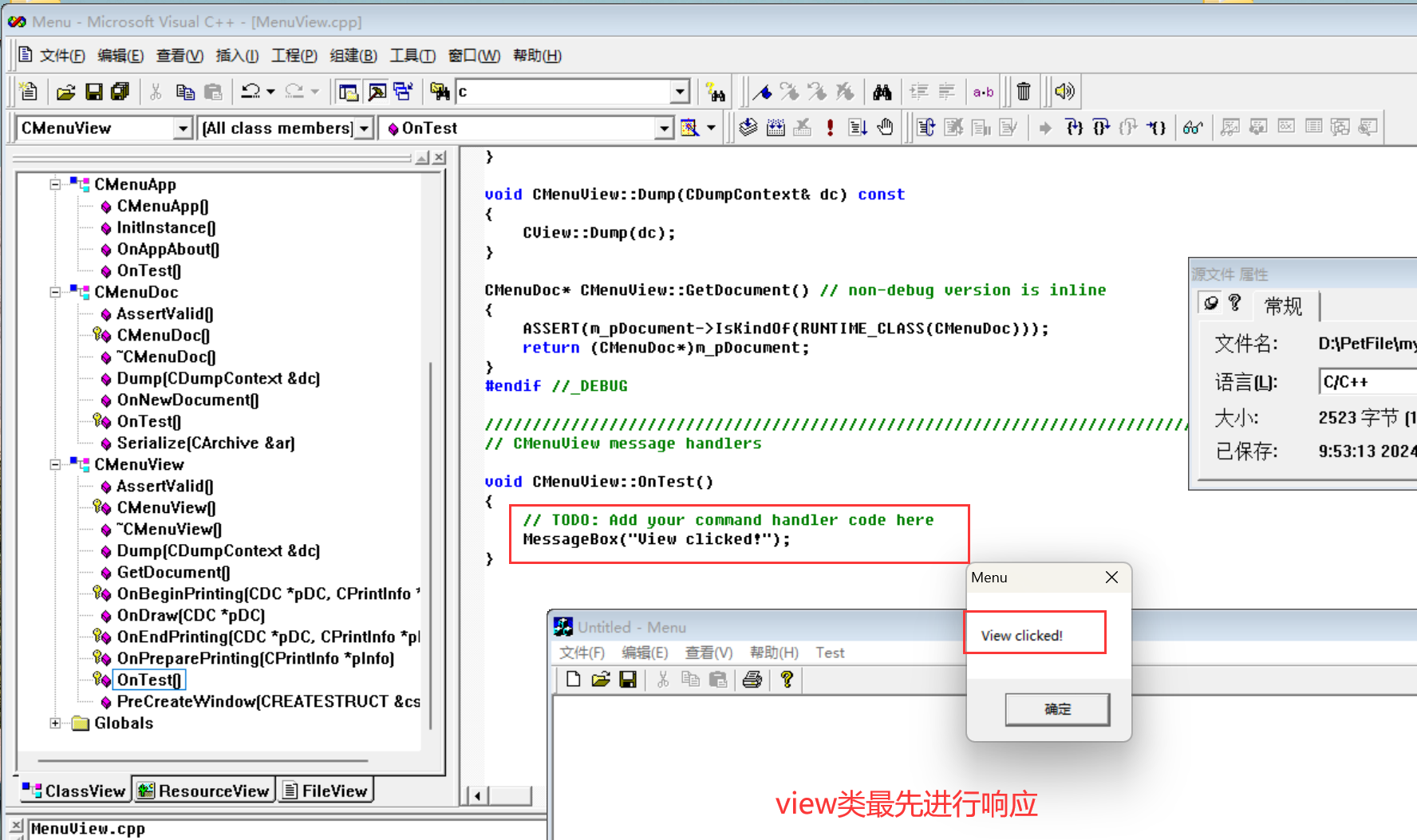Click the question mark in properties window
Viewport: 1417px width, 840px height.
[x=1235, y=303]
